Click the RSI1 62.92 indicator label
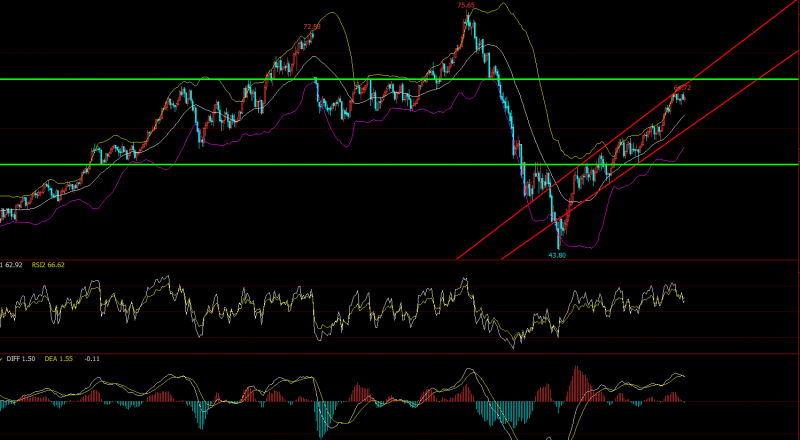This screenshot has width=800, height=440. pyautogui.click(x=12, y=266)
